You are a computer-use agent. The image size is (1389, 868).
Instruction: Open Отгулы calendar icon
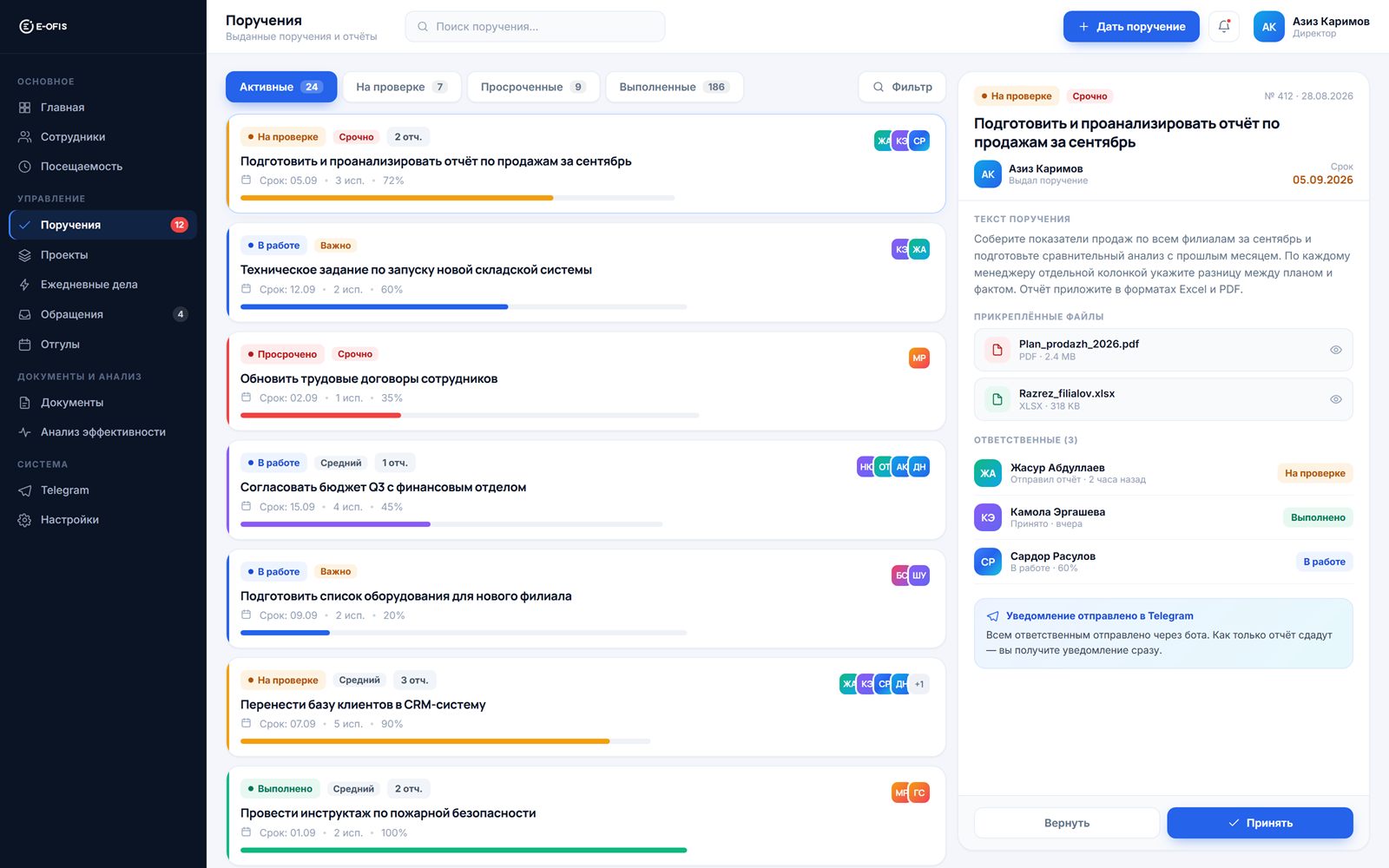24,345
